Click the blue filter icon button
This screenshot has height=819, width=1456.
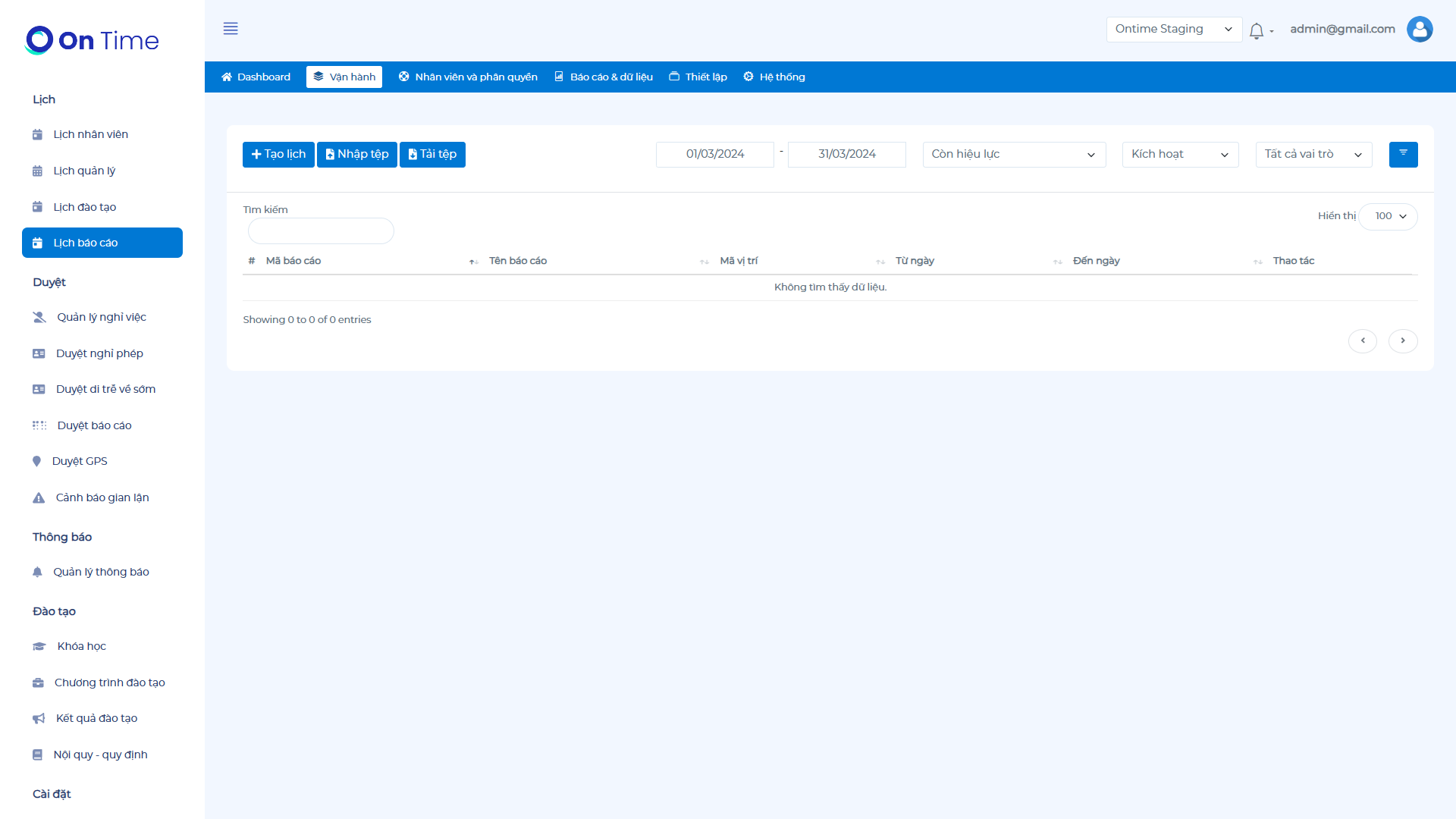coord(1403,155)
